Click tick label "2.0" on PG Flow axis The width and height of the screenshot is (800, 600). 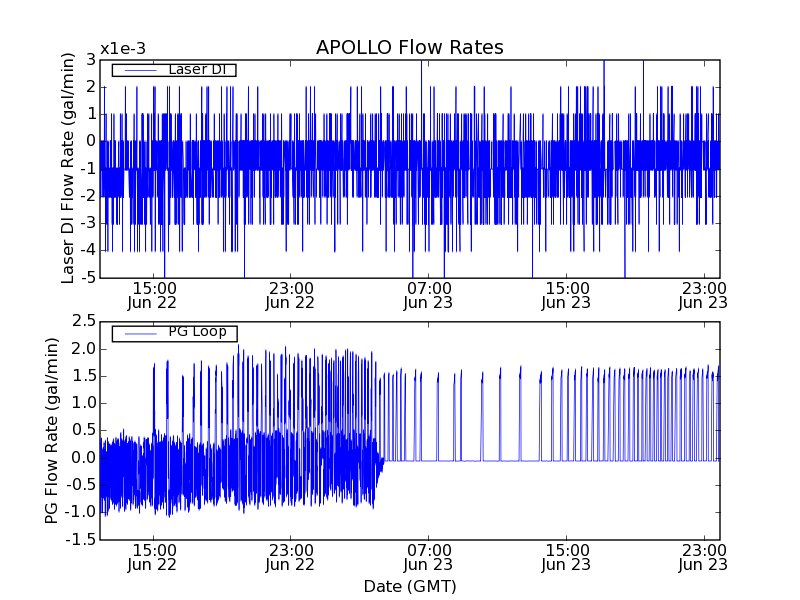pyautogui.click(x=84, y=349)
